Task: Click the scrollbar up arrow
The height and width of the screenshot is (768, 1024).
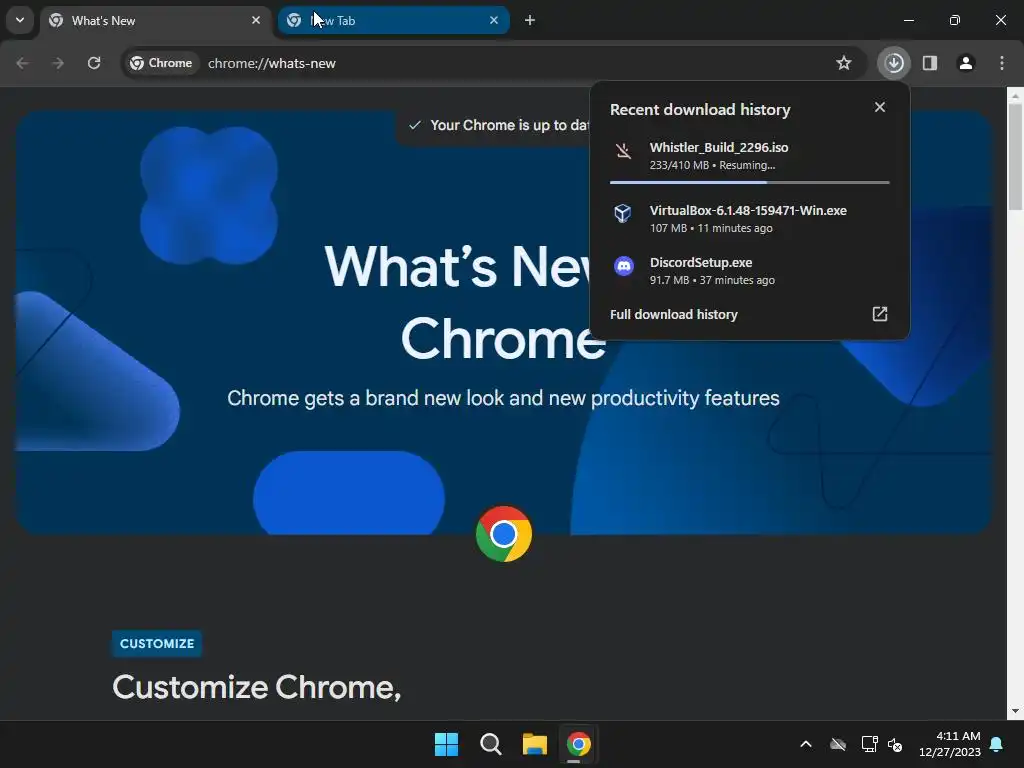Action: pyautogui.click(x=1015, y=95)
